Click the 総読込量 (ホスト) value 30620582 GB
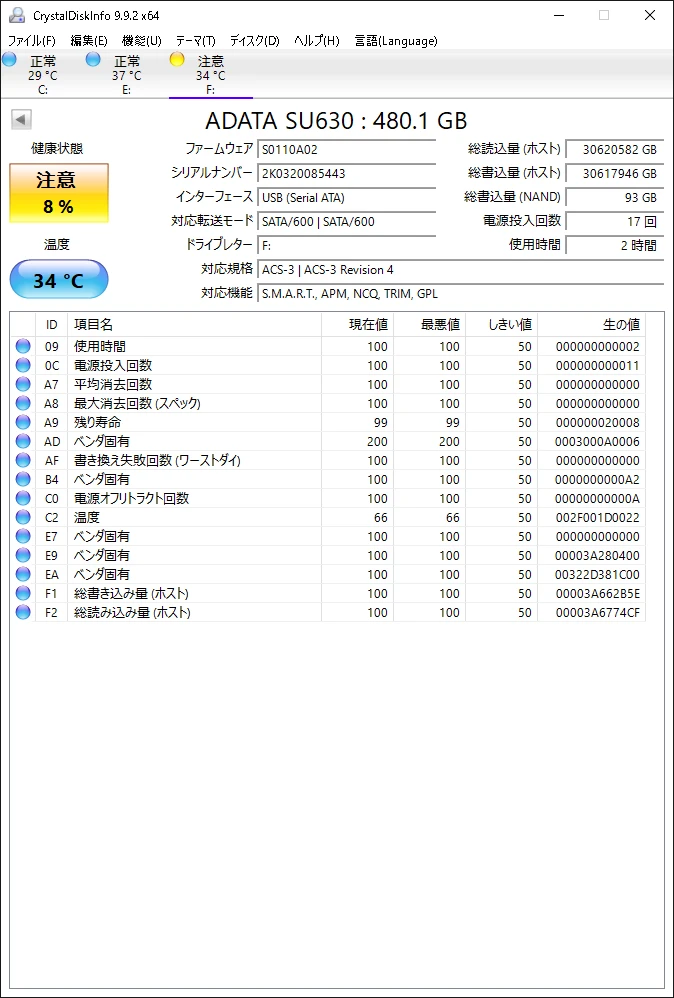 tap(614, 150)
